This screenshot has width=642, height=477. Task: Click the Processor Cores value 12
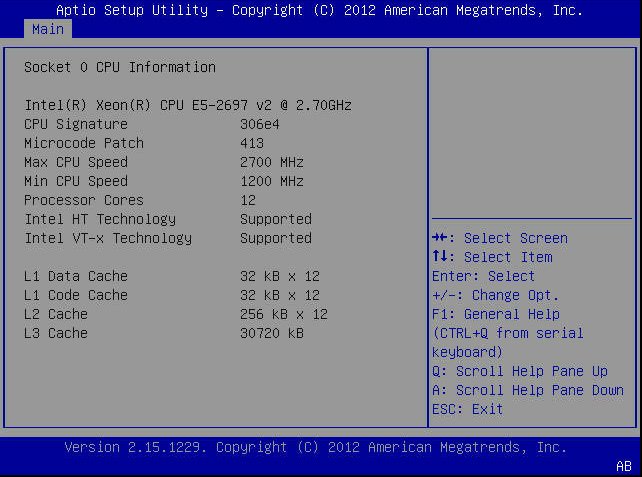[x=248, y=200]
